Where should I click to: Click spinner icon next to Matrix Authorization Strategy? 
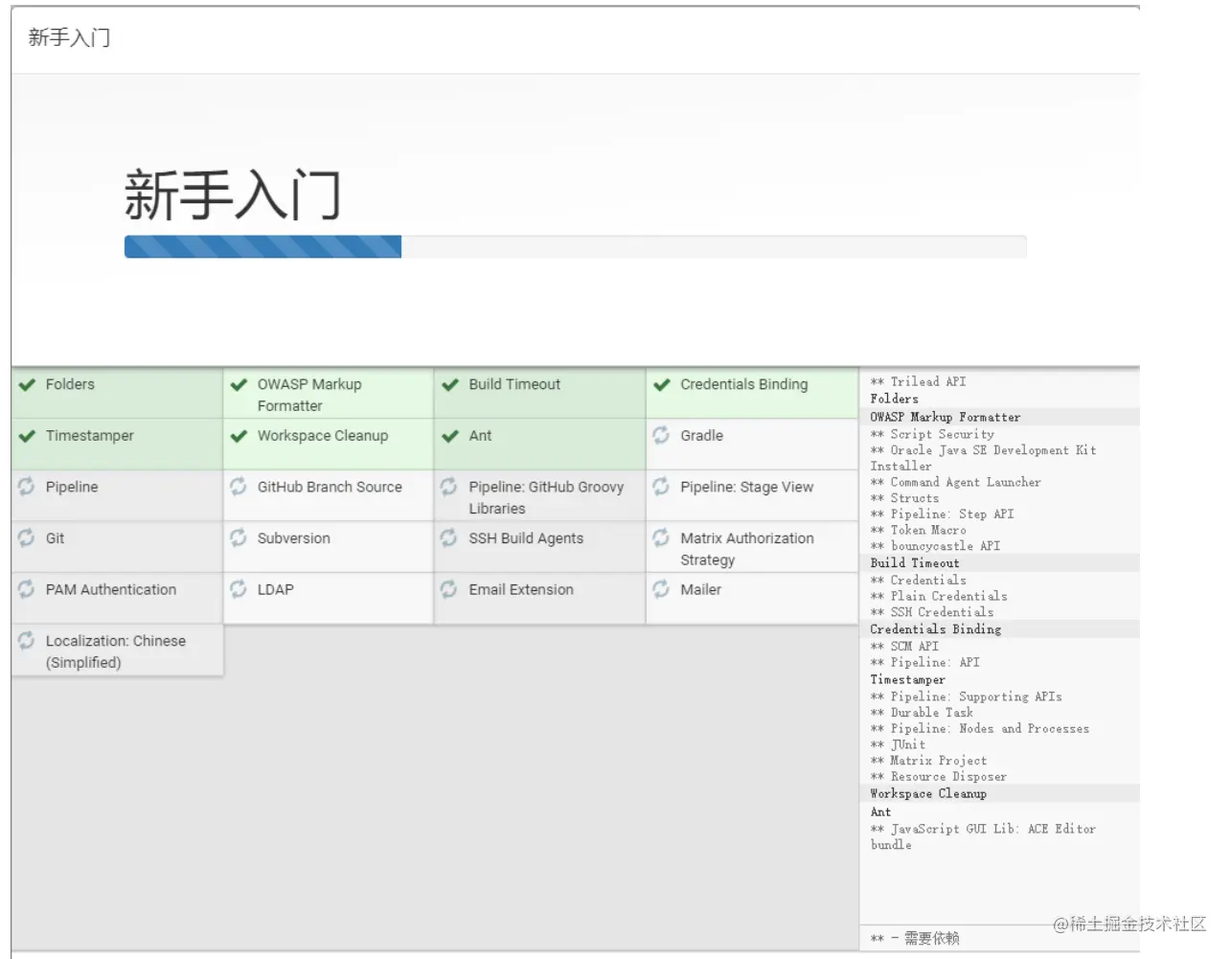coord(661,537)
